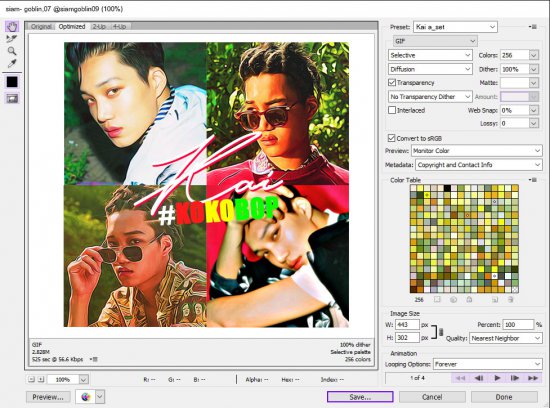The height and width of the screenshot is (408, 550).
Task: Jump to last animation frame
Action: pos(533,378)
